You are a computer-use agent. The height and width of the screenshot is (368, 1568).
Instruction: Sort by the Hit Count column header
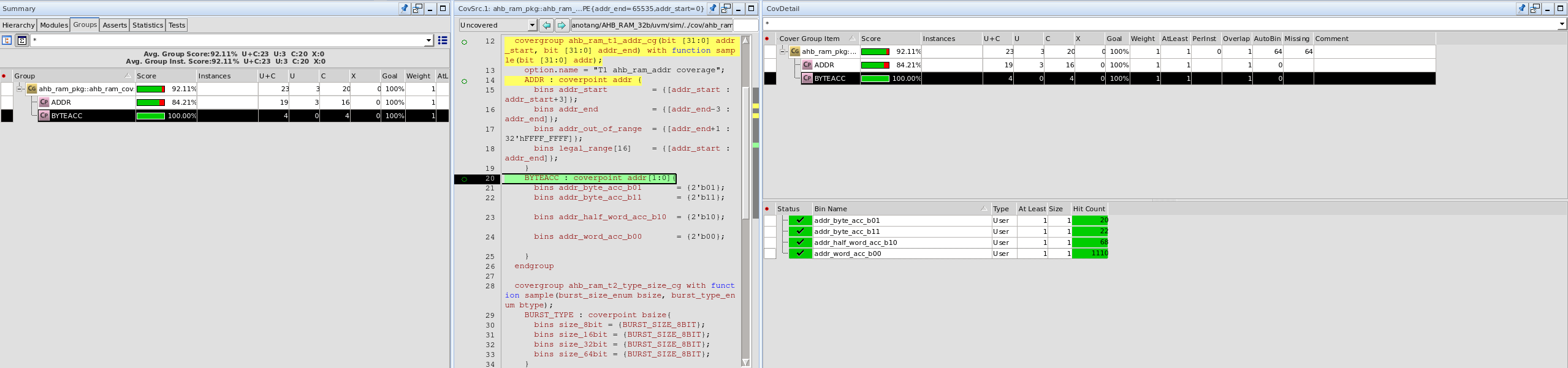tap(1089, 209)
